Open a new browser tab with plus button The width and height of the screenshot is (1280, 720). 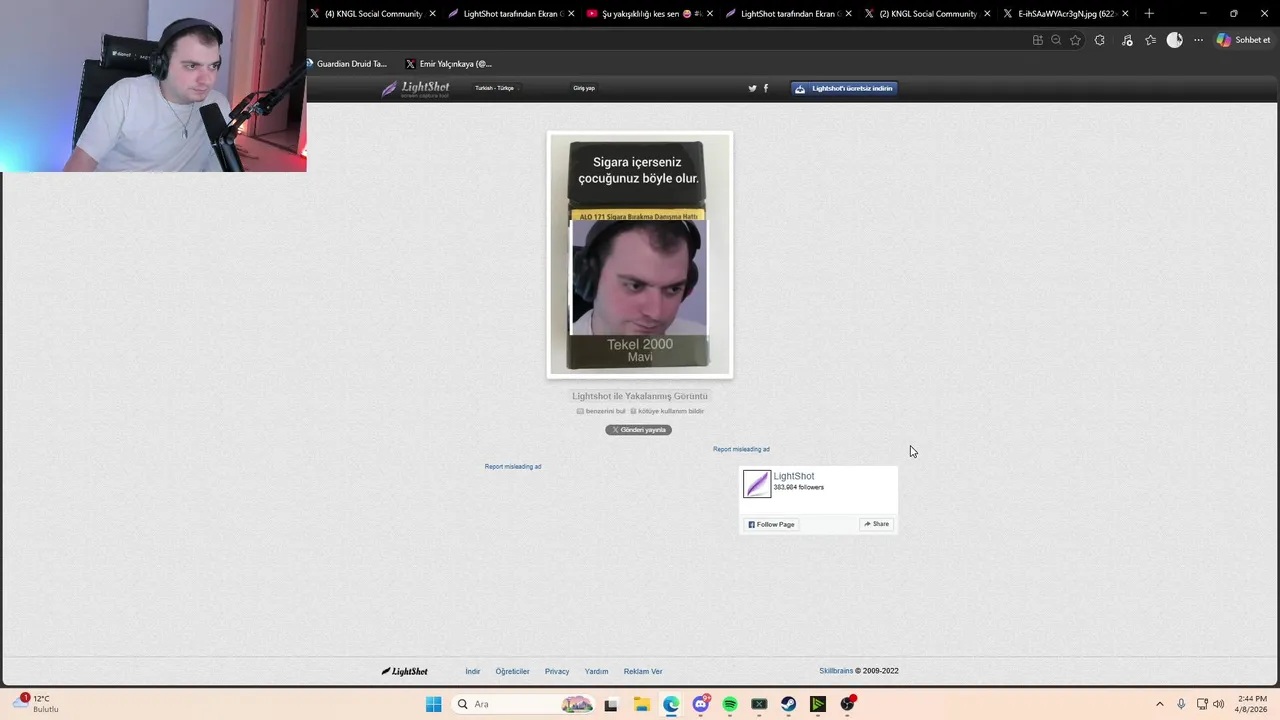(1149, 14)
